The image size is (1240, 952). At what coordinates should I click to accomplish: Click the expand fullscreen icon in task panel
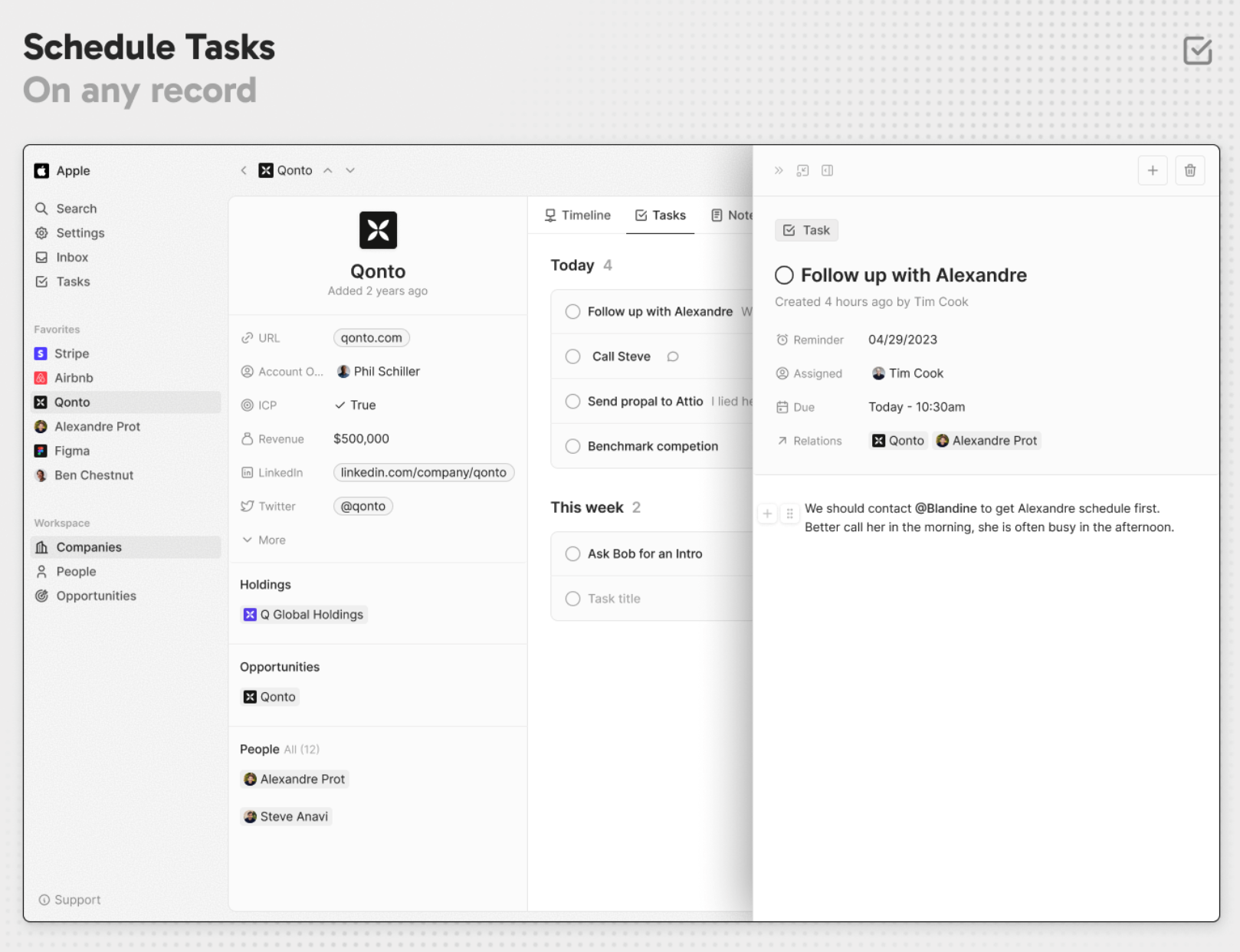tap(803, 171)
